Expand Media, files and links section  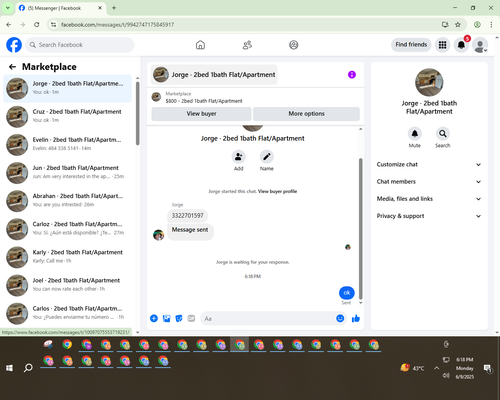(429, 199)
